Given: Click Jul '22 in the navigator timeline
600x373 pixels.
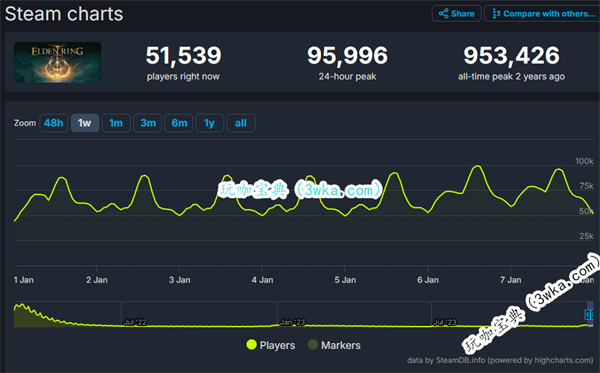Looking at the screenshot, I should [x=135, y=322].
